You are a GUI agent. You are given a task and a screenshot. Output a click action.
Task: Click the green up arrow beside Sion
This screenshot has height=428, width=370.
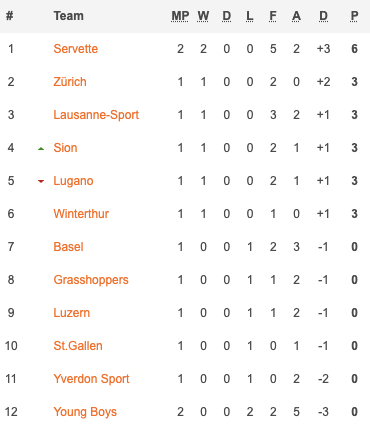pos(41,149)
